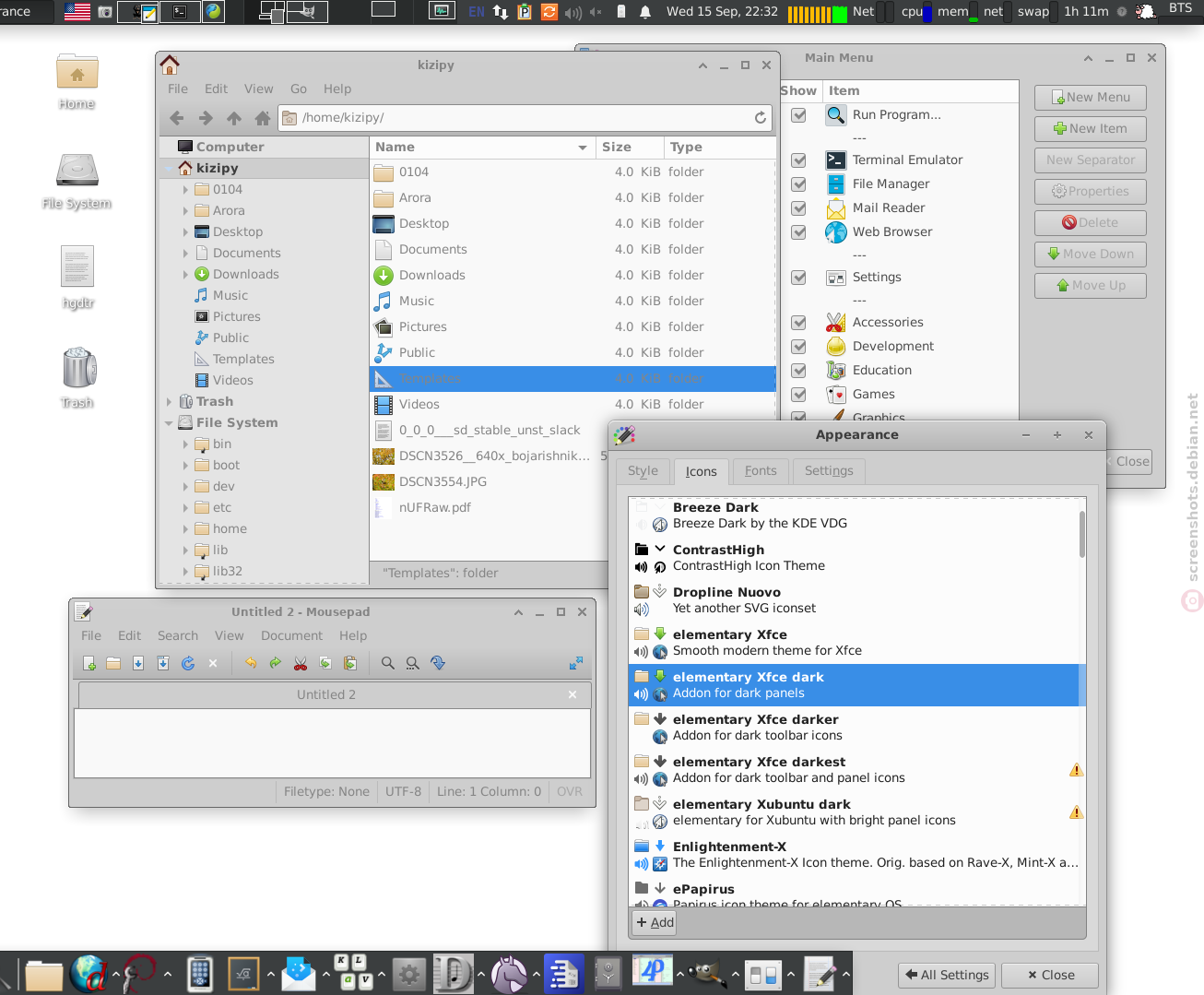Click the icon themes list scrollbar

1082,535
